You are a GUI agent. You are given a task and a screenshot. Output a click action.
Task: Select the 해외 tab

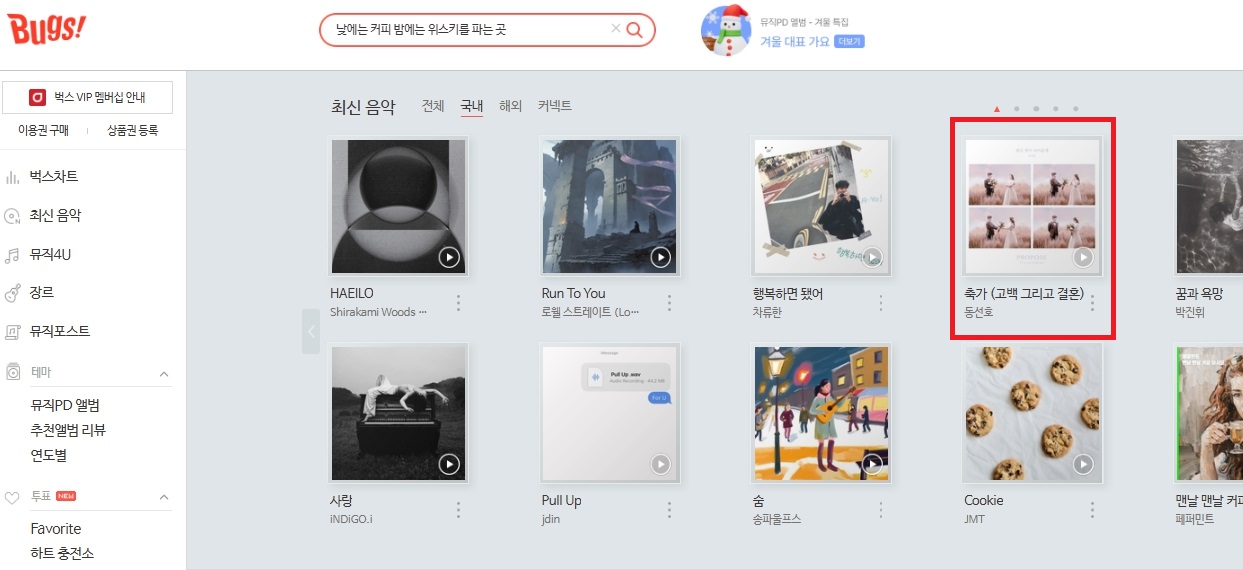click(x=511, y=106)
